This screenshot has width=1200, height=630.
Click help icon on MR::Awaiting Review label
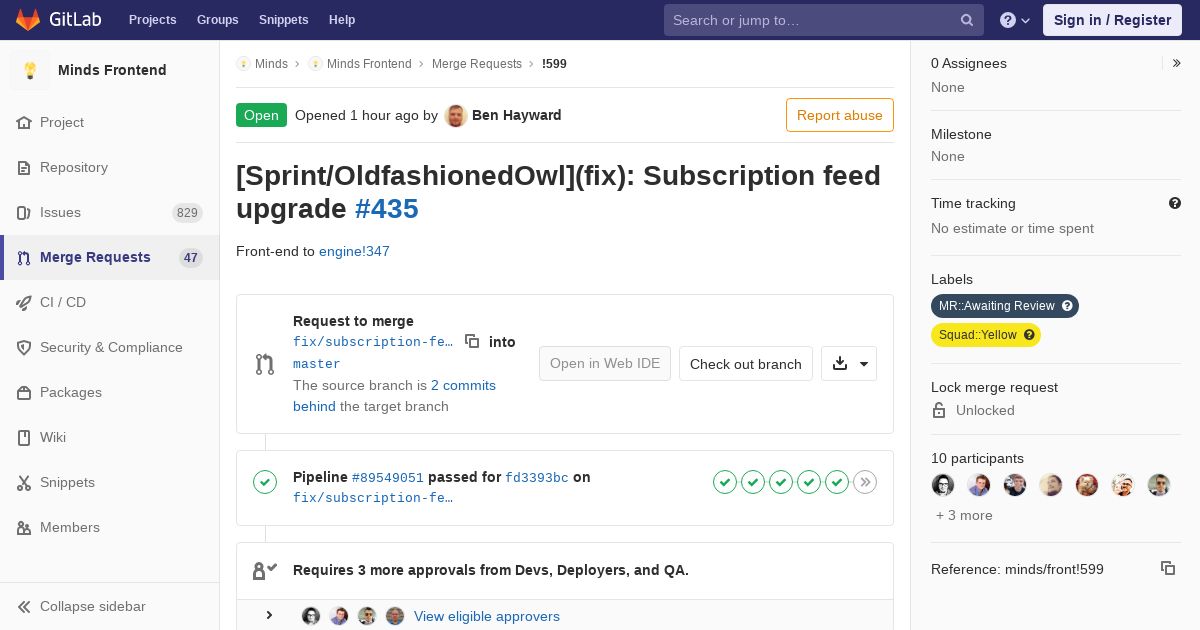click(x=1067, y=306)
